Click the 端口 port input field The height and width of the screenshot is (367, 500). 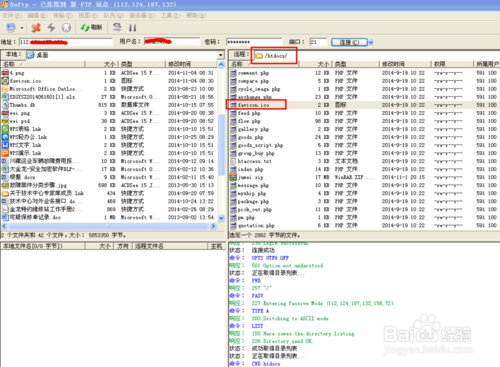point(318,42)
